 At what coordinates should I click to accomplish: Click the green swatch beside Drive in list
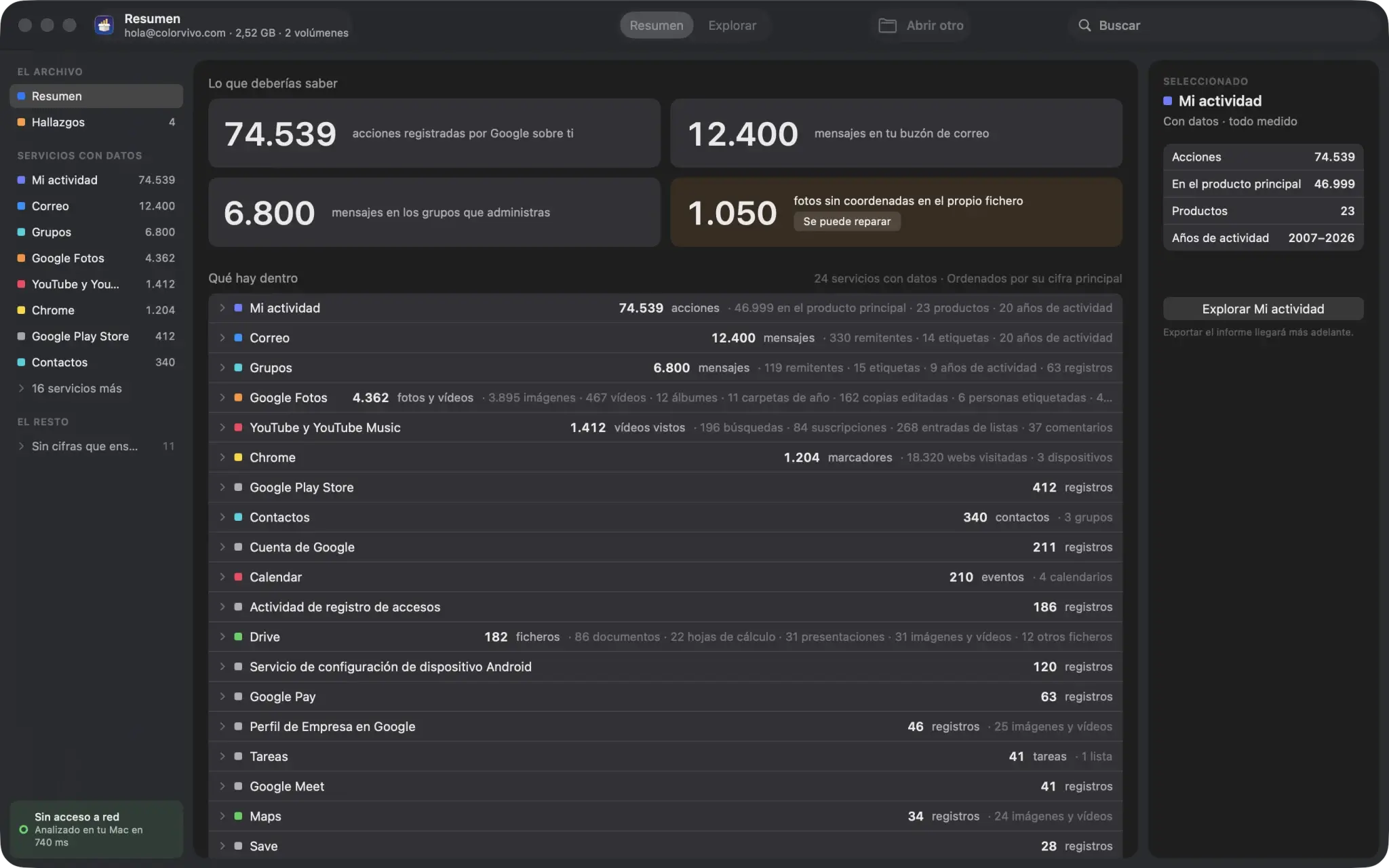pyautogui.click(x=238, y=637)
